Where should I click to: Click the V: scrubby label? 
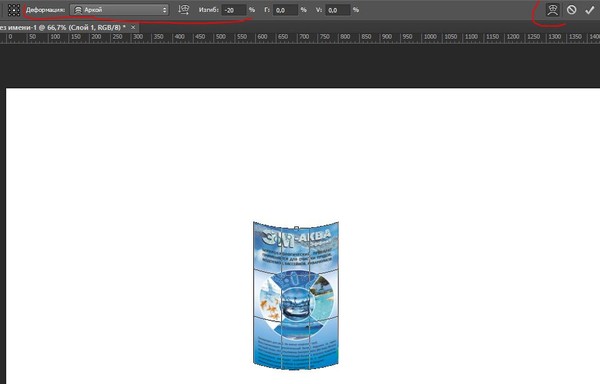(x=319, y=10)
